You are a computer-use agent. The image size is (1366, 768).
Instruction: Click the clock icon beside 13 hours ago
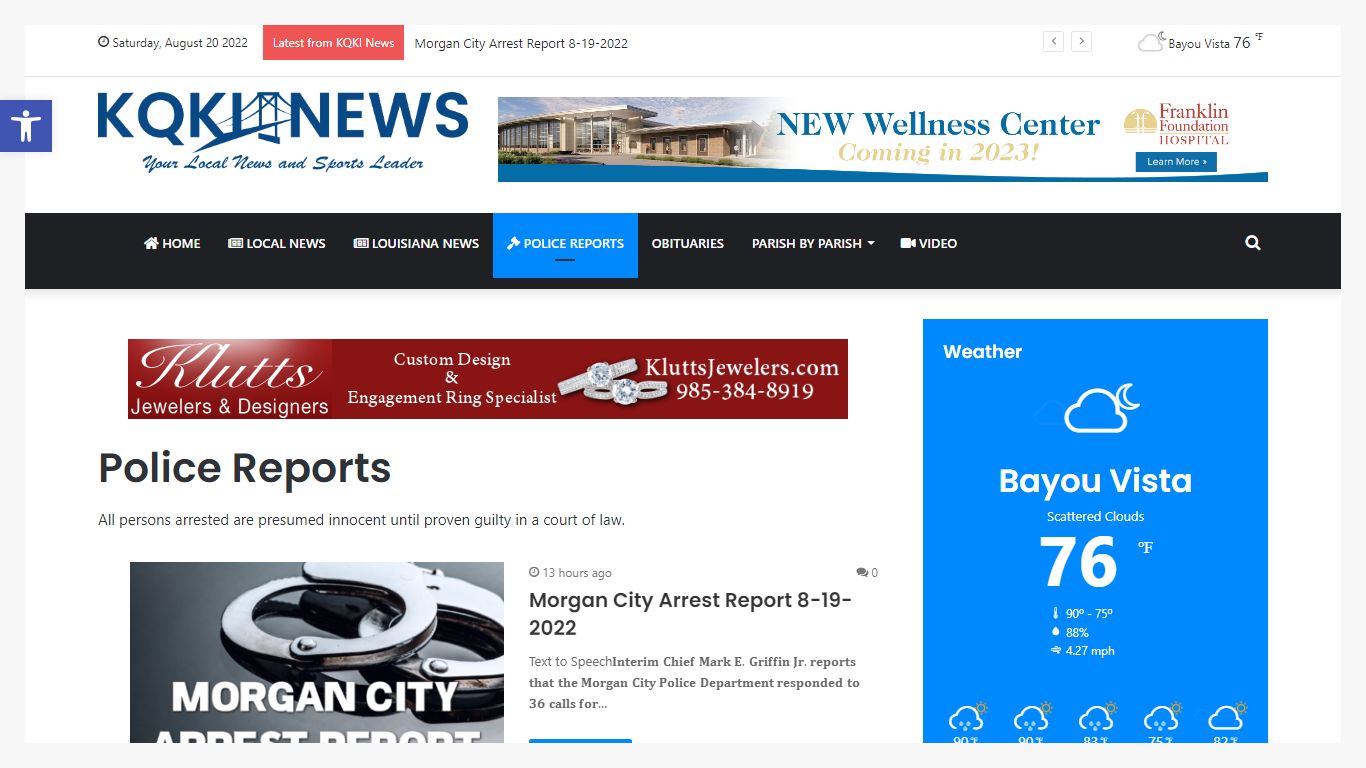[534, 573]
